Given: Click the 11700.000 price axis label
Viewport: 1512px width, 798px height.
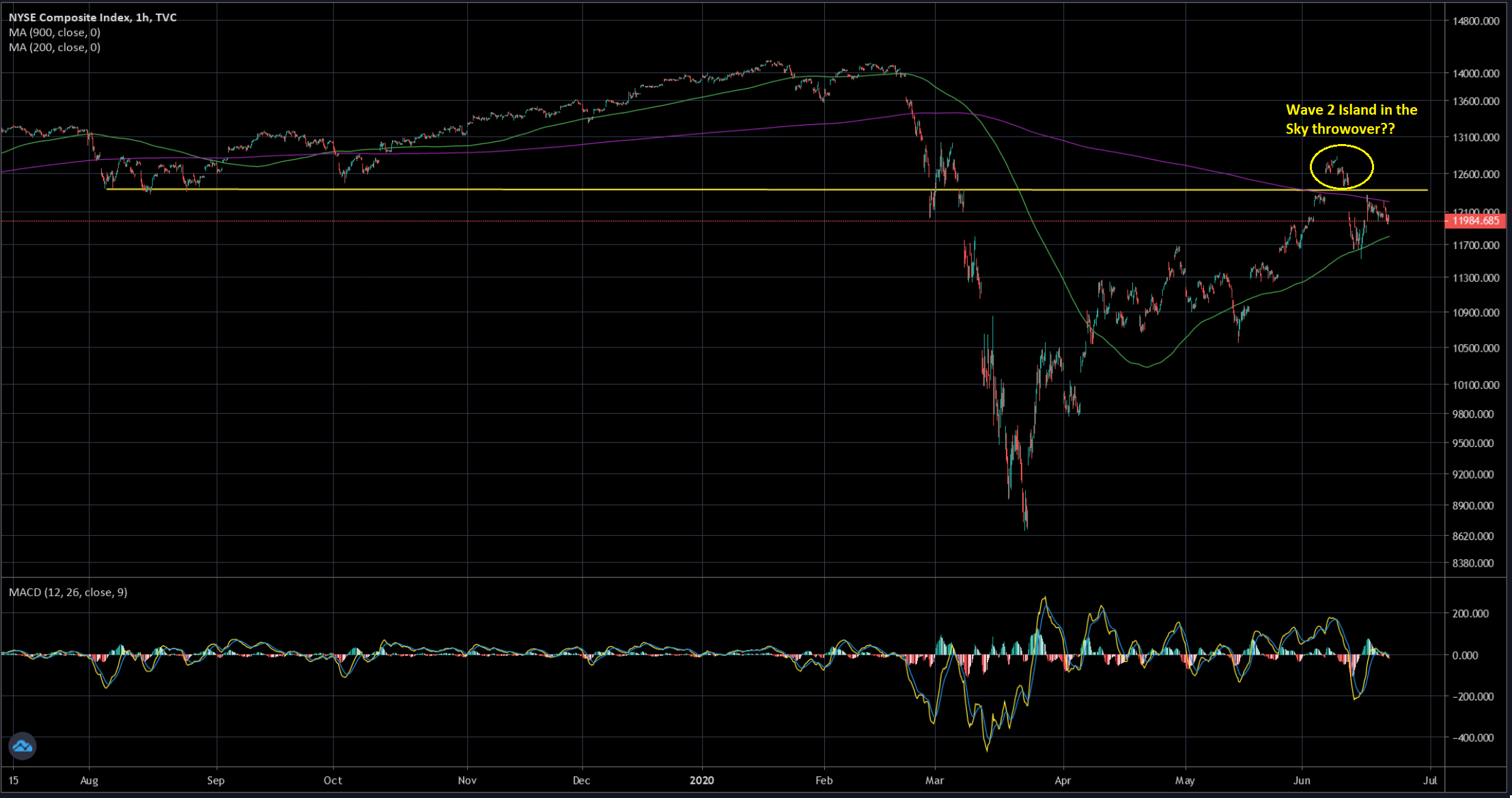Looking at the screenshot, I should (x=1476, y=245).
